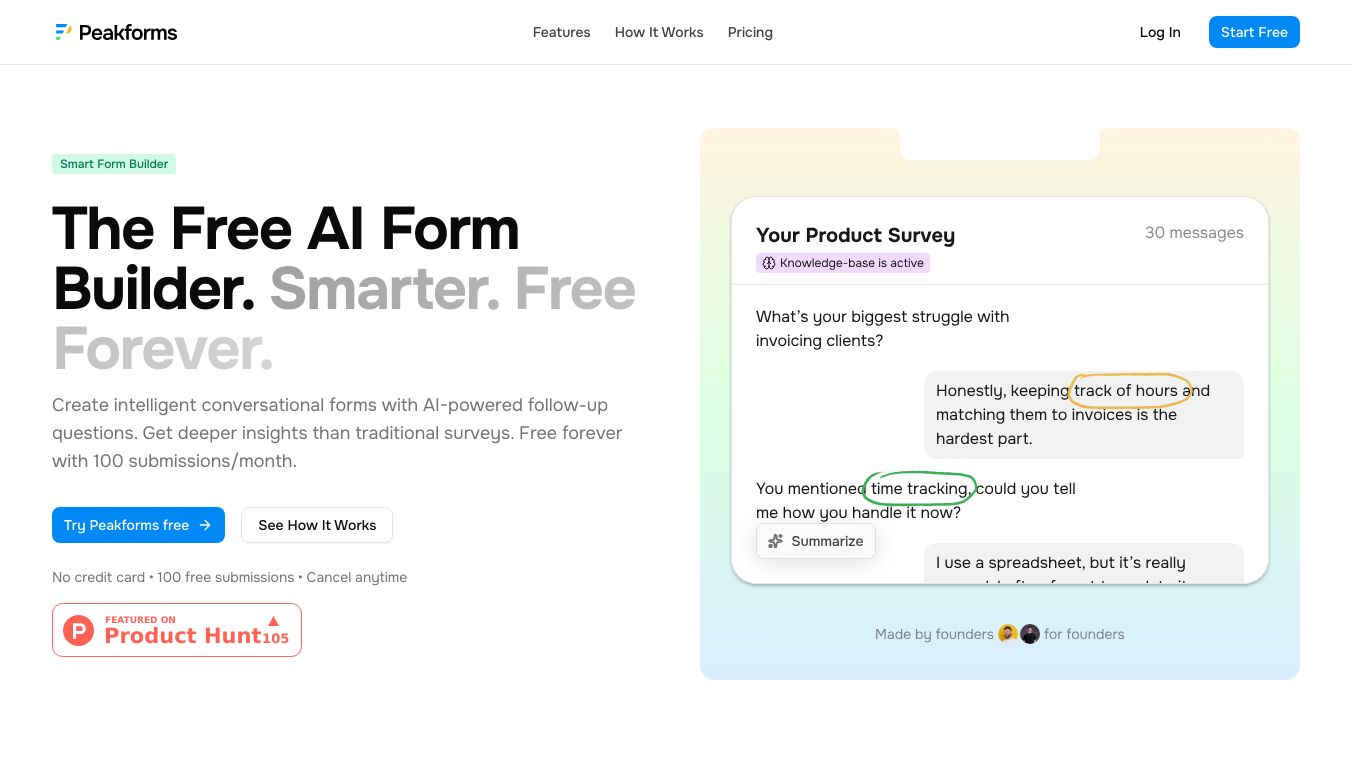Click the arrow on Try Peakforms free

[205, 525]
